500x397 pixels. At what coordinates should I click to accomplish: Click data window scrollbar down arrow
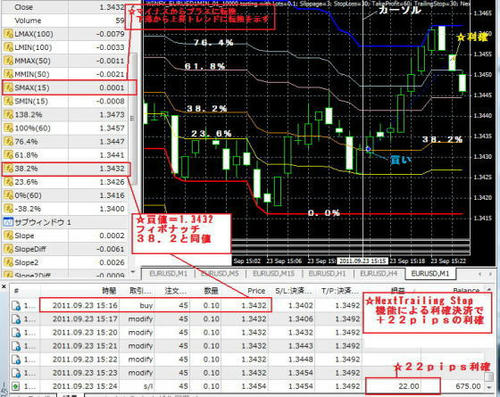(x=133, y=272)
